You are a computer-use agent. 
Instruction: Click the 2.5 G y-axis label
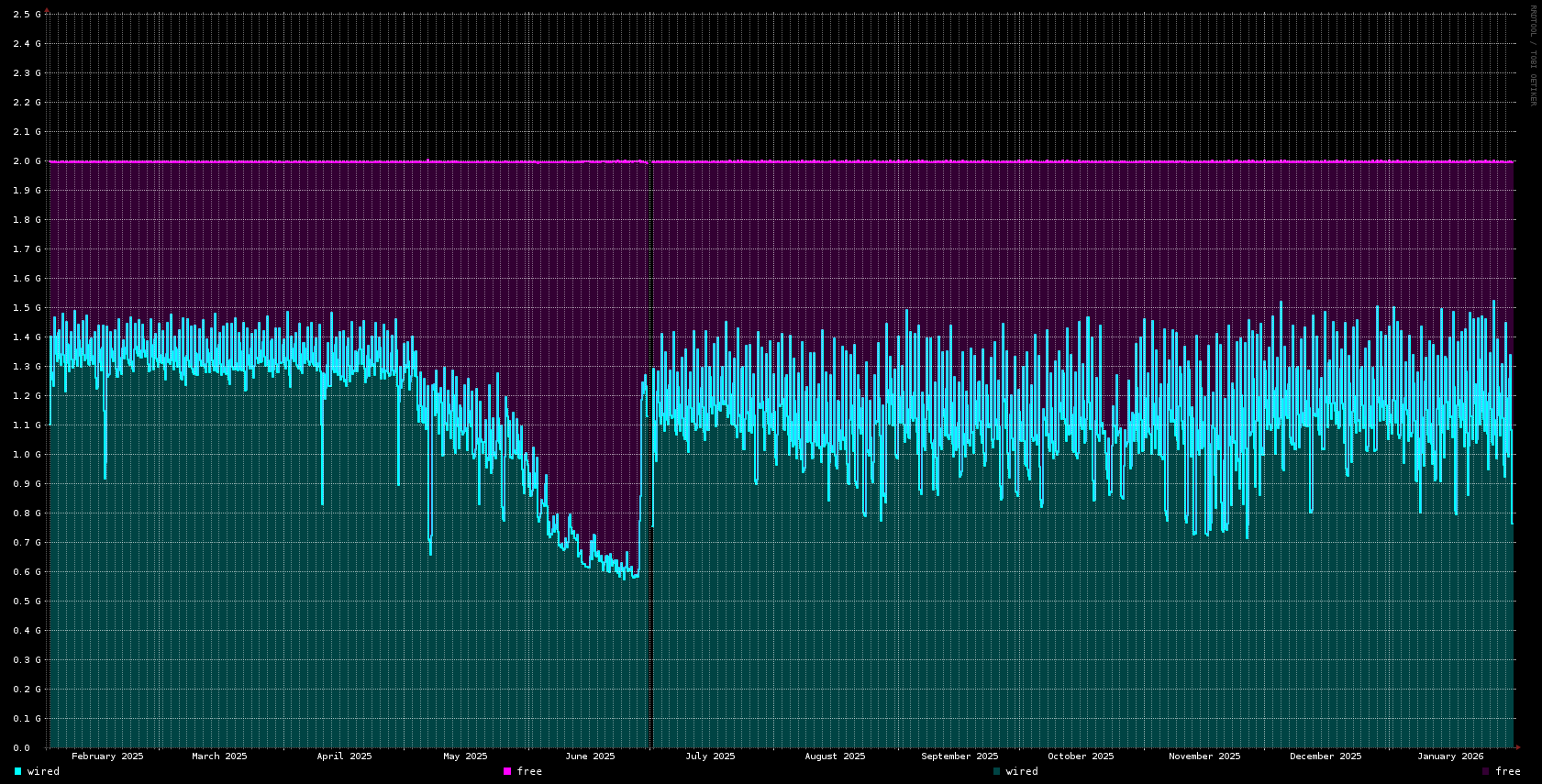tap(27, 15)
